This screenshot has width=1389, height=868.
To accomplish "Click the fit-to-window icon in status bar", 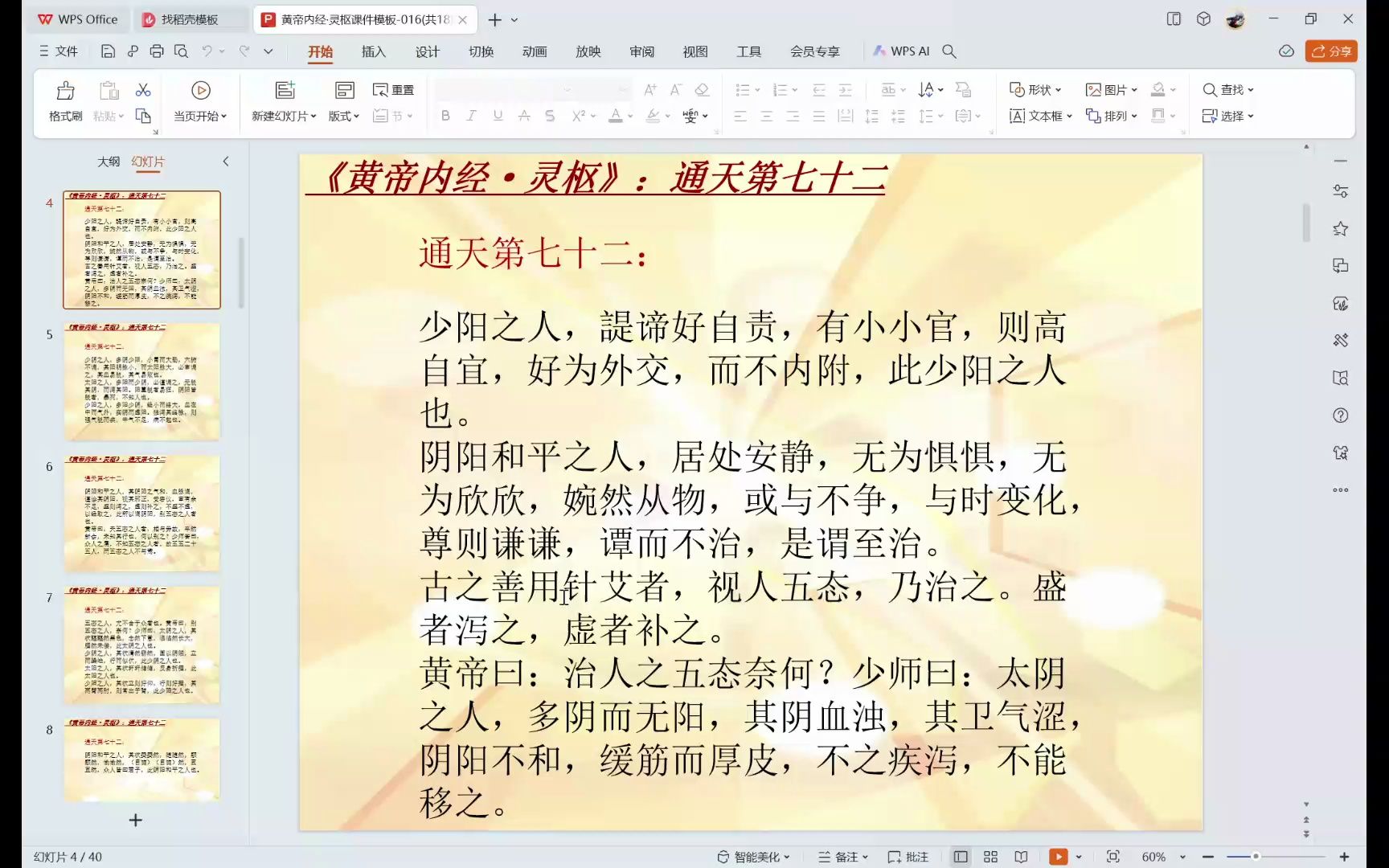I will click(x=1113, y=857).
